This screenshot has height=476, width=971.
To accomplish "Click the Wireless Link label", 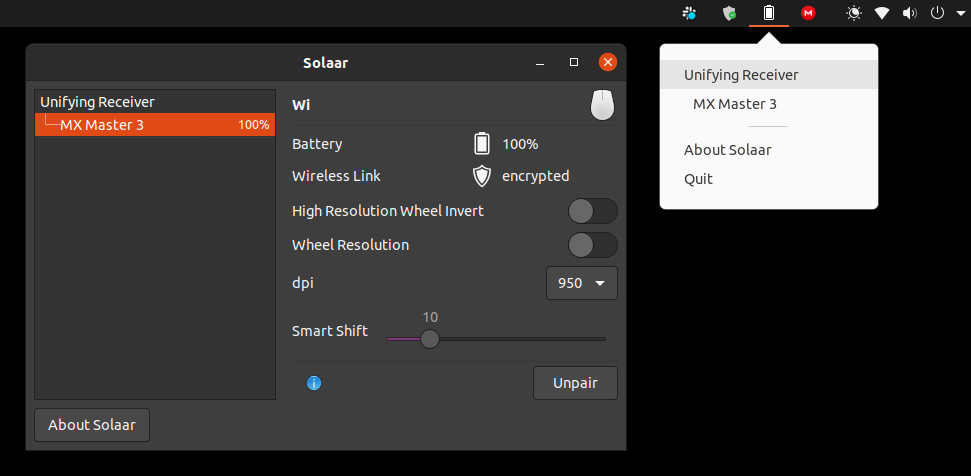I will (336, 176).
